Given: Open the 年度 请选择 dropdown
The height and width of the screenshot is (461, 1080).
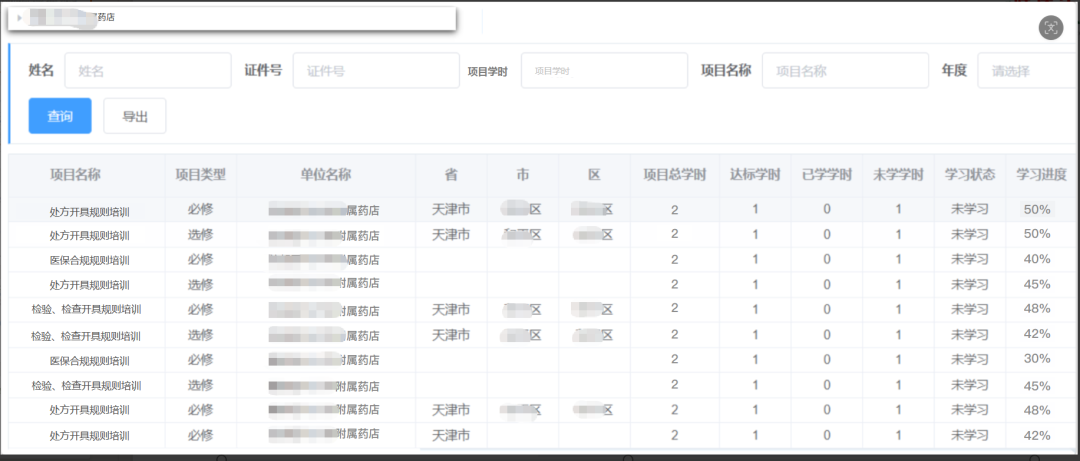Looking at the screenshot, I should click(1026, 70).
